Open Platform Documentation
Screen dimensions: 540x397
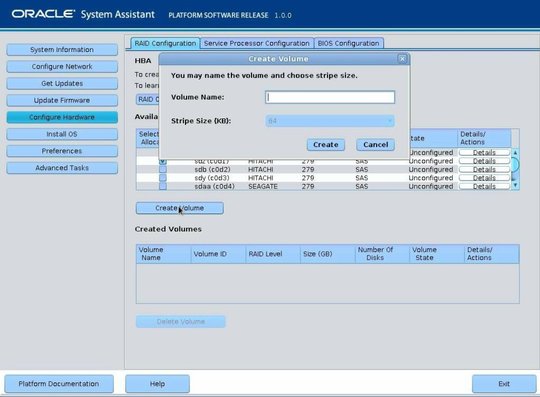tap(59, 384)
